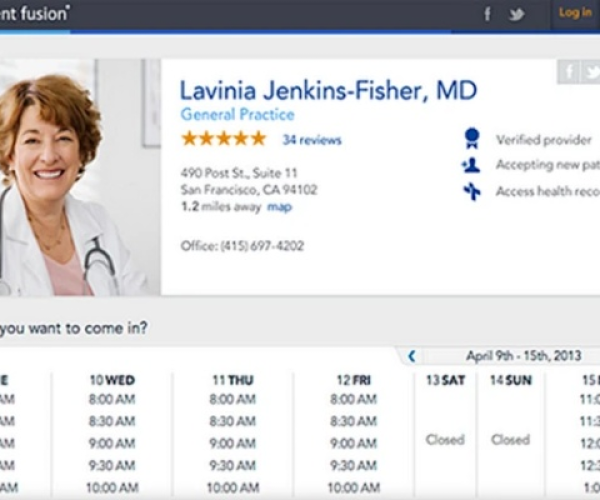Open the map link beside miles away
600x500 pixels.
click(279, 207)
